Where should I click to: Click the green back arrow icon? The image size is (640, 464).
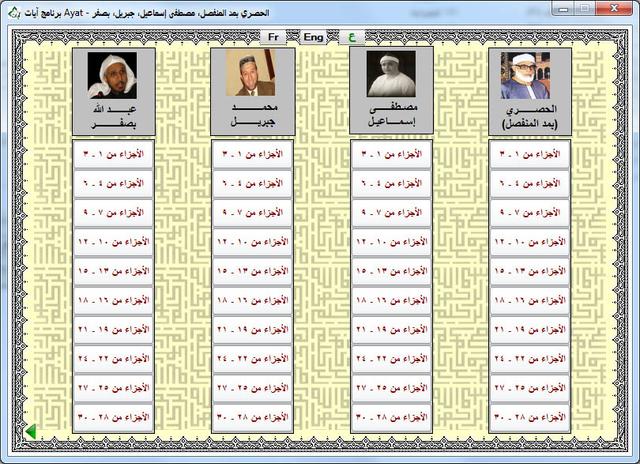pyautogui.click(x=31, y=431)
